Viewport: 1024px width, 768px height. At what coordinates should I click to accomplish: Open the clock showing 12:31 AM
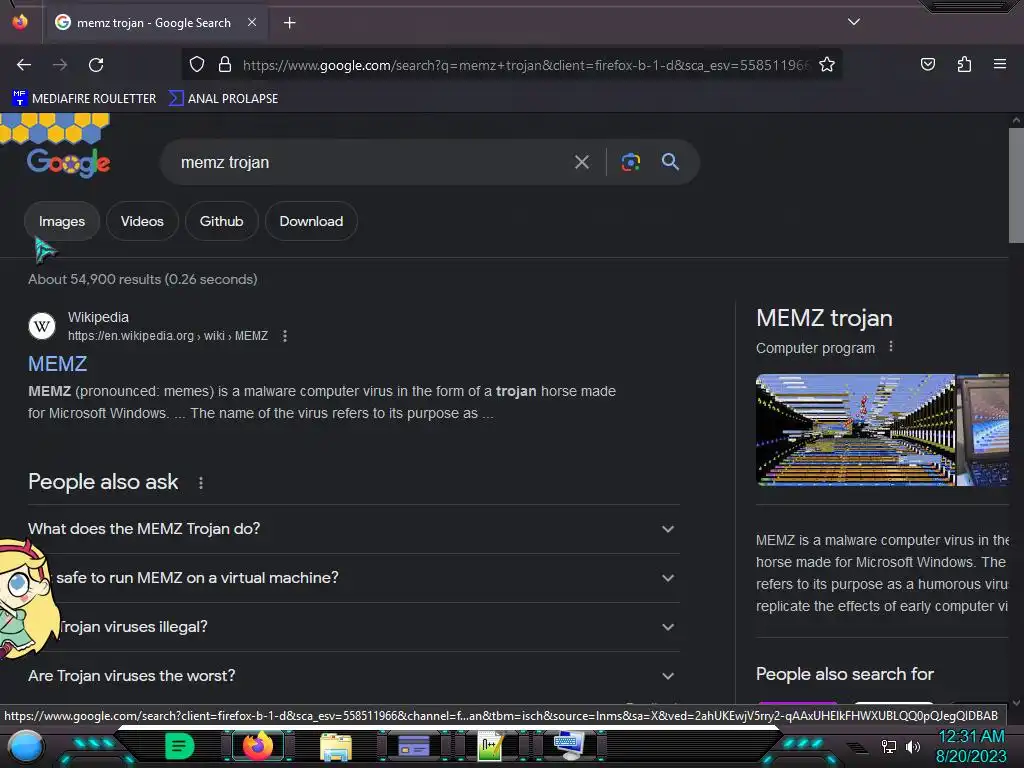click(x=971, y=737)
